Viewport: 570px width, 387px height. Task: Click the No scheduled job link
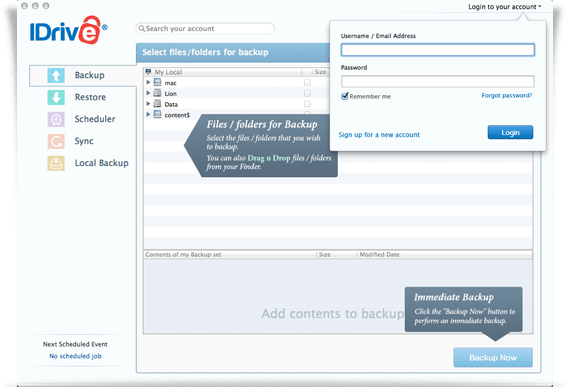click(75, 356)
